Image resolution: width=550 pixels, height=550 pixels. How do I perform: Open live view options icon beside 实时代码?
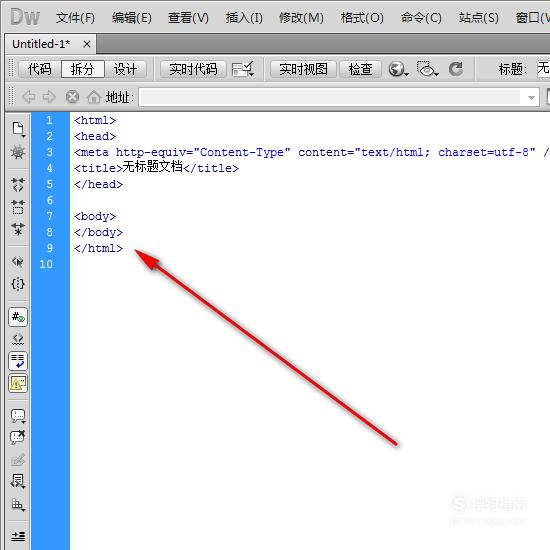243,69
